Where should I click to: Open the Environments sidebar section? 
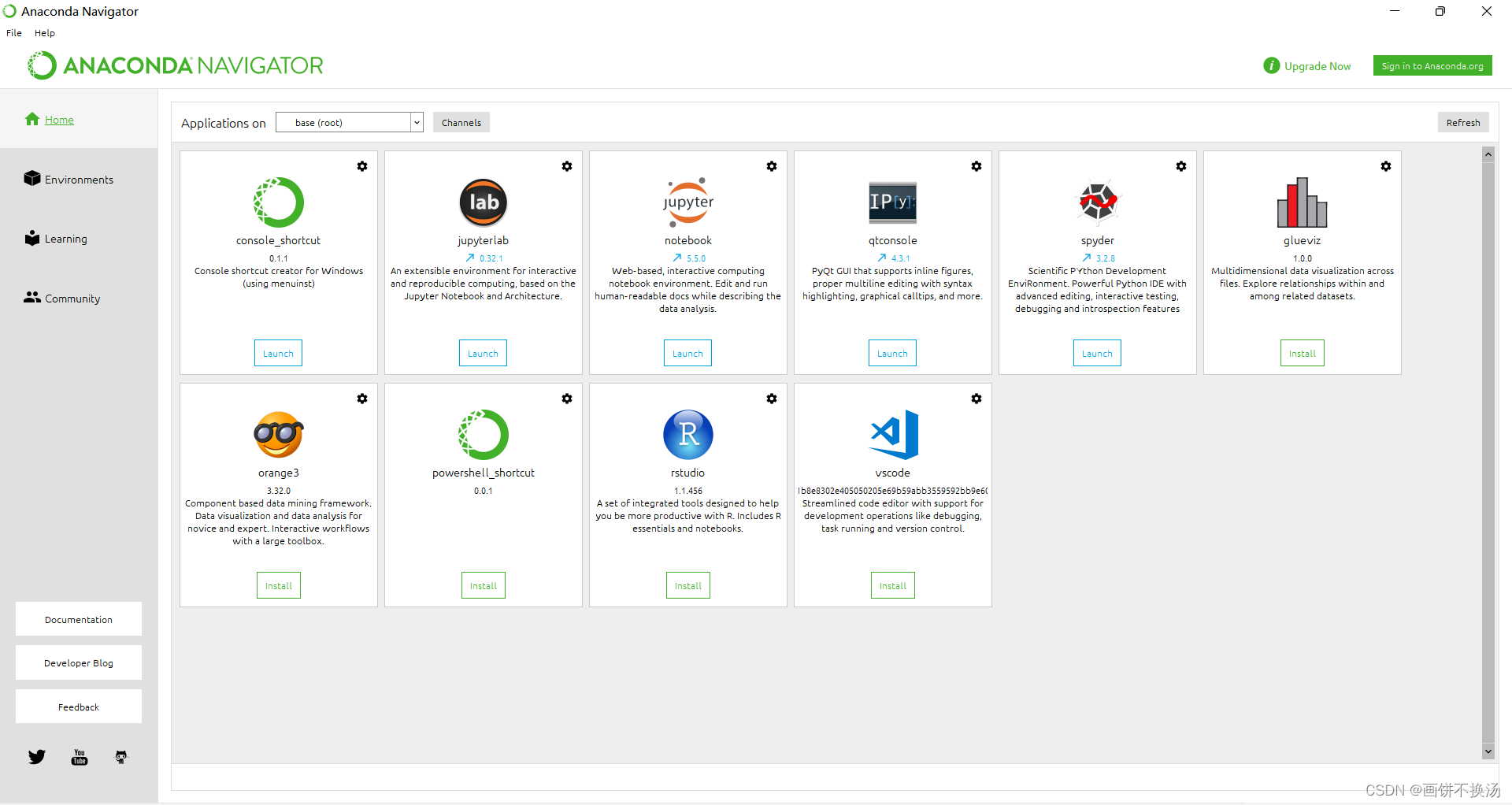[79, 179]
